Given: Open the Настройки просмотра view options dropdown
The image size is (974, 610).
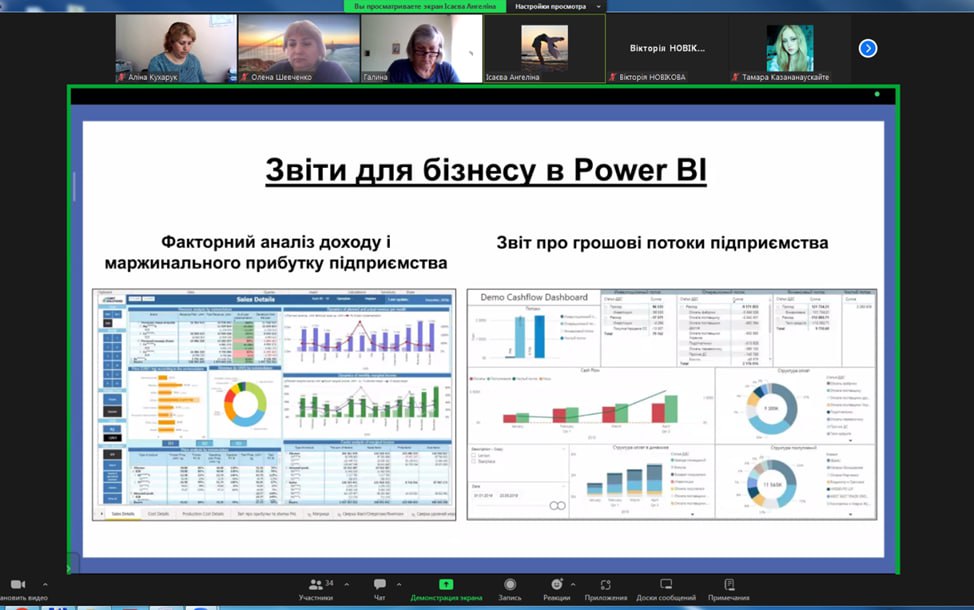Looking at the screenshot, I should 557,6.
